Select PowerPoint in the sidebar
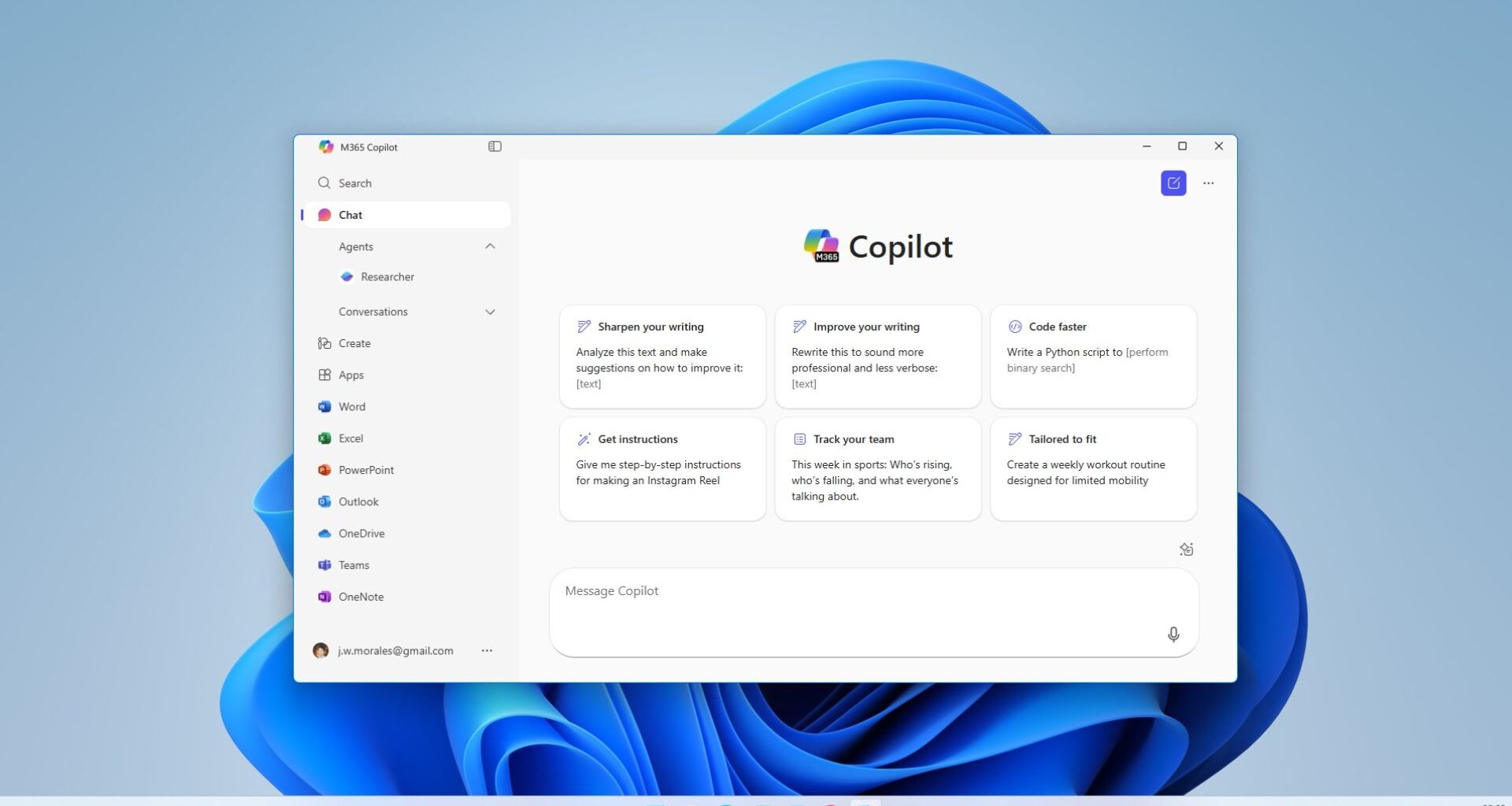This screenshot has height=806, width=1512. (365, 469)
